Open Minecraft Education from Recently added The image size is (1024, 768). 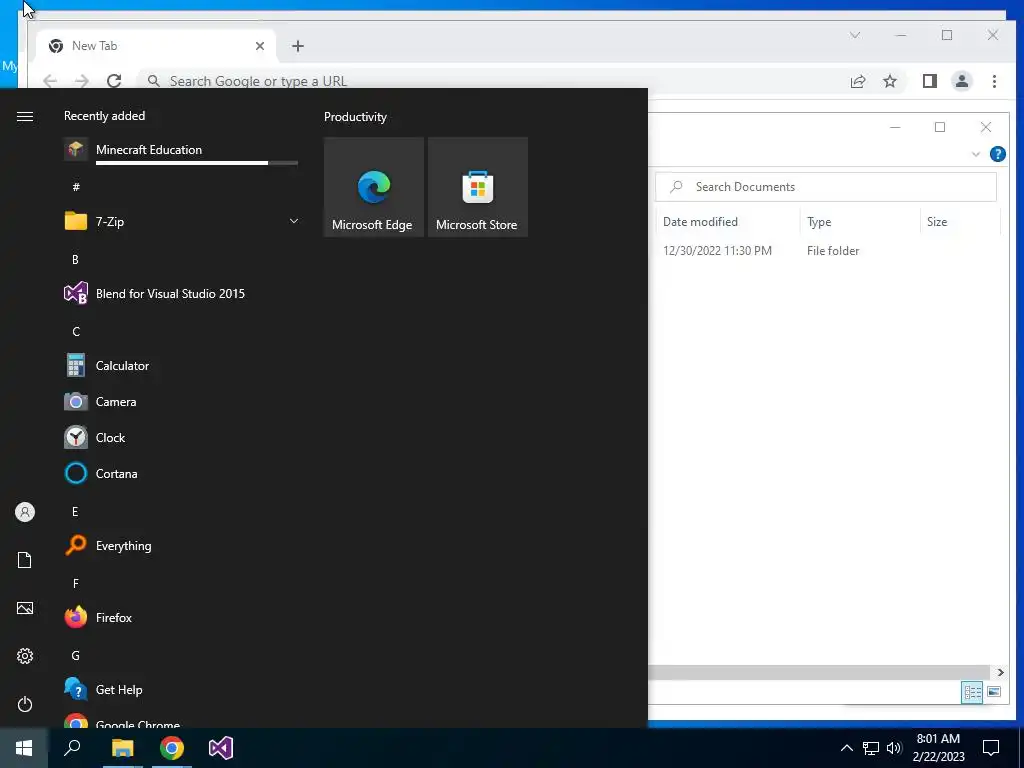(181, 150)
